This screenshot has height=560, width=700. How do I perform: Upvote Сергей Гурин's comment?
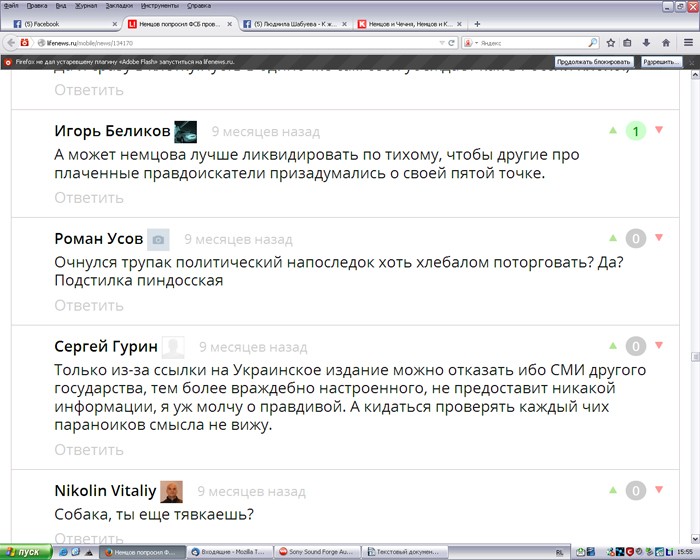coord(613,346)
